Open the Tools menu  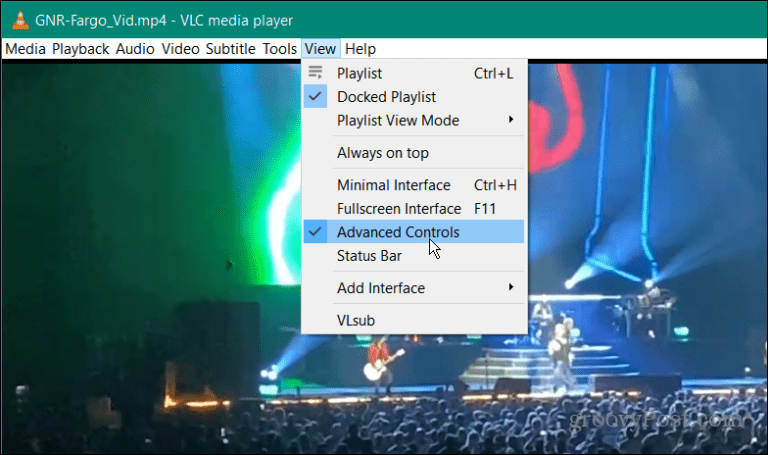[280, 49]
